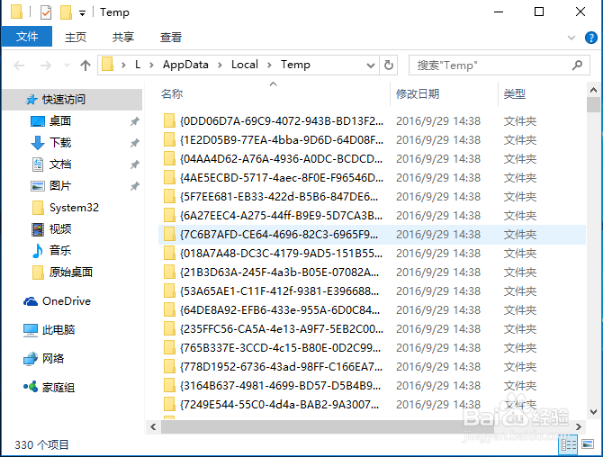Click the Properties checkmark icon in title bar
The image size is (603, 457).
(45, 13)
